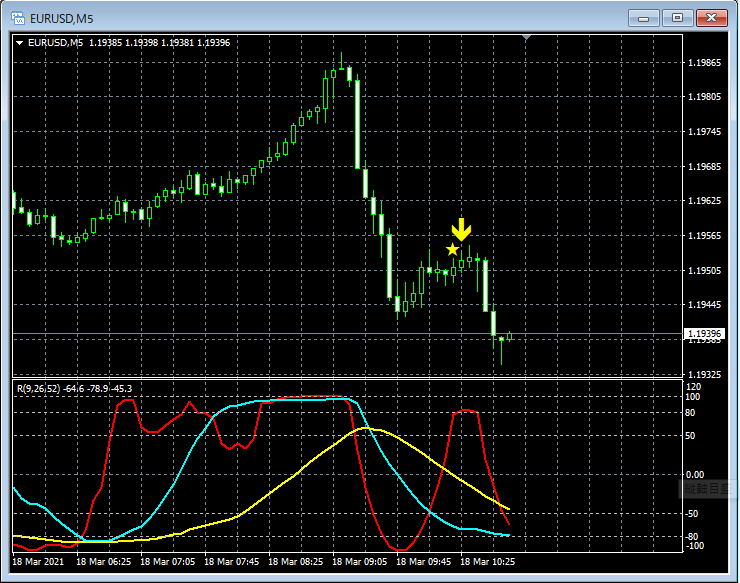Click the indicator scale value 120

point(693,387)
